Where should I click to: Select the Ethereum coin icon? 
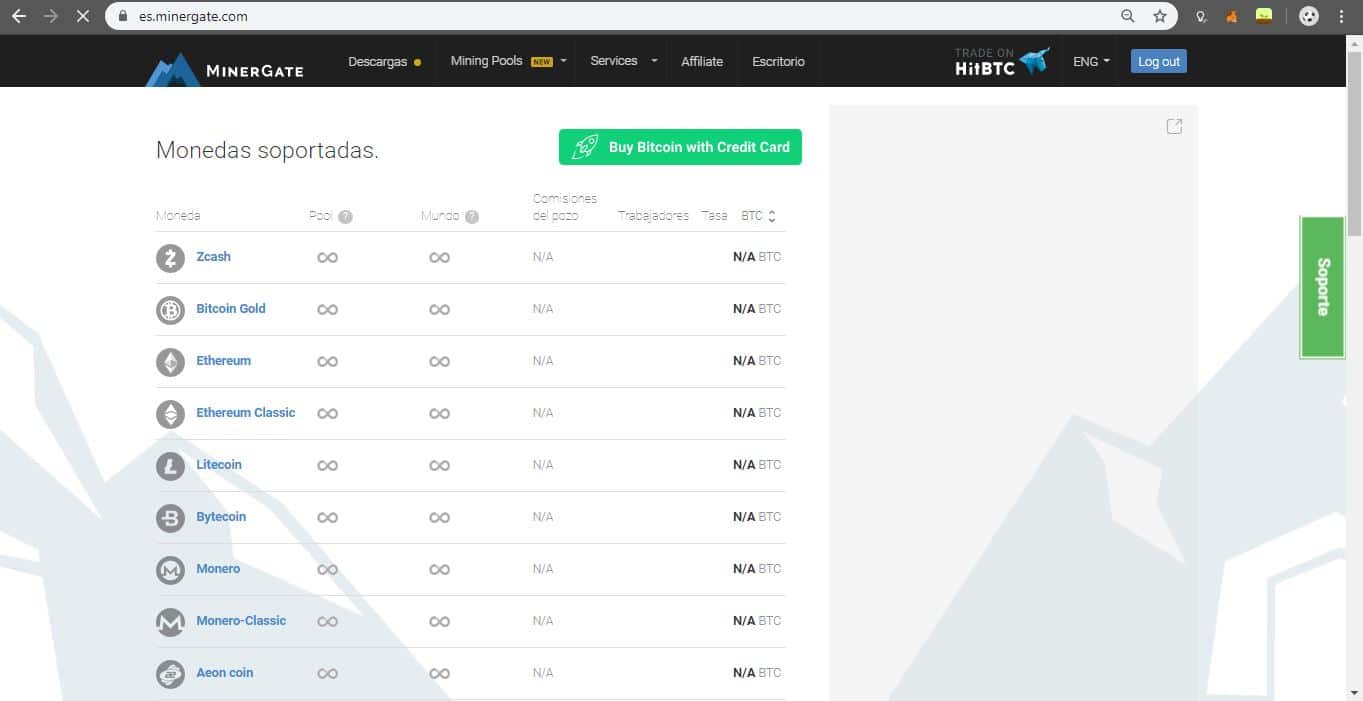(171, 362)
